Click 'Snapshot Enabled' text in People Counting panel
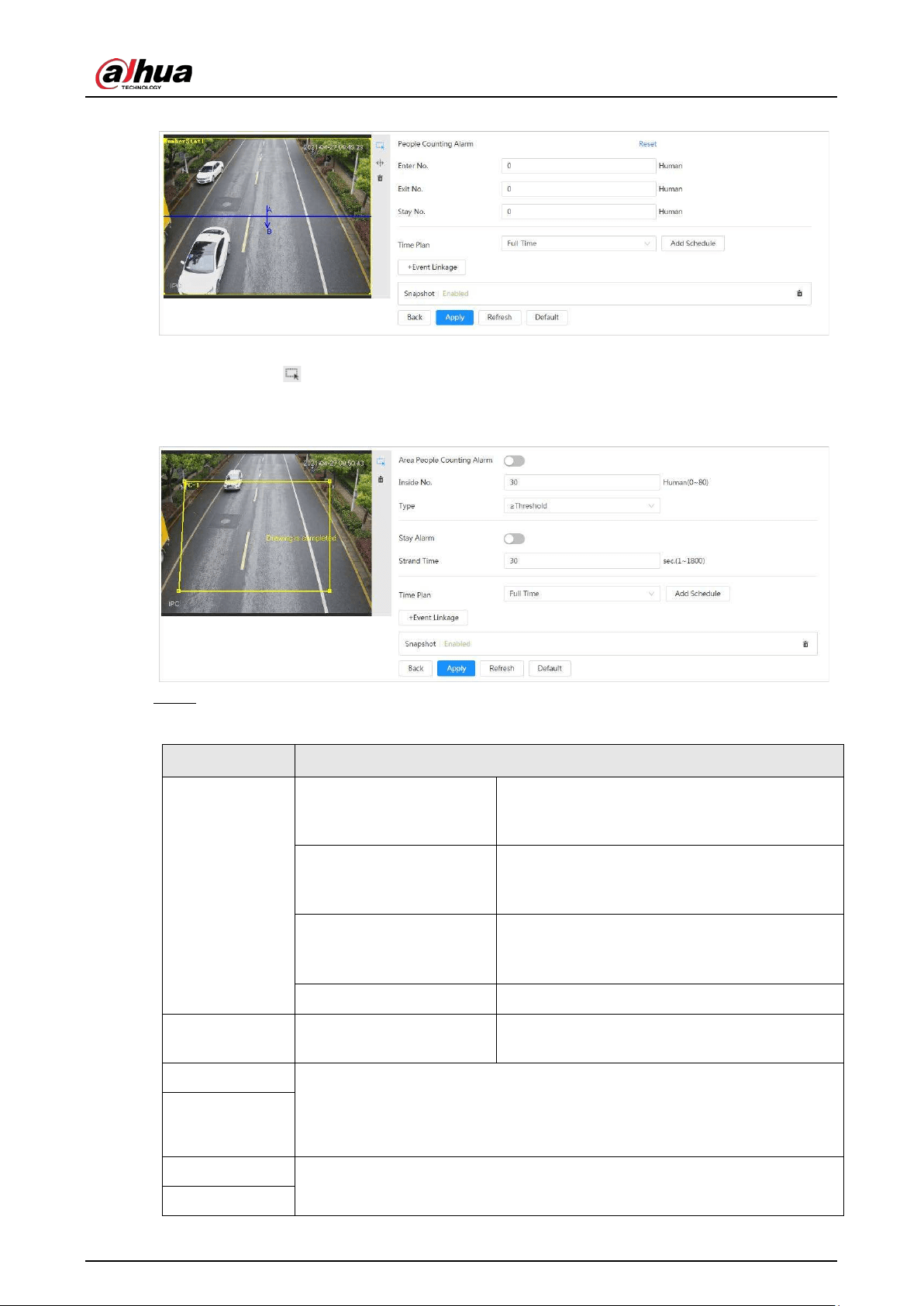 click(436, 294)
